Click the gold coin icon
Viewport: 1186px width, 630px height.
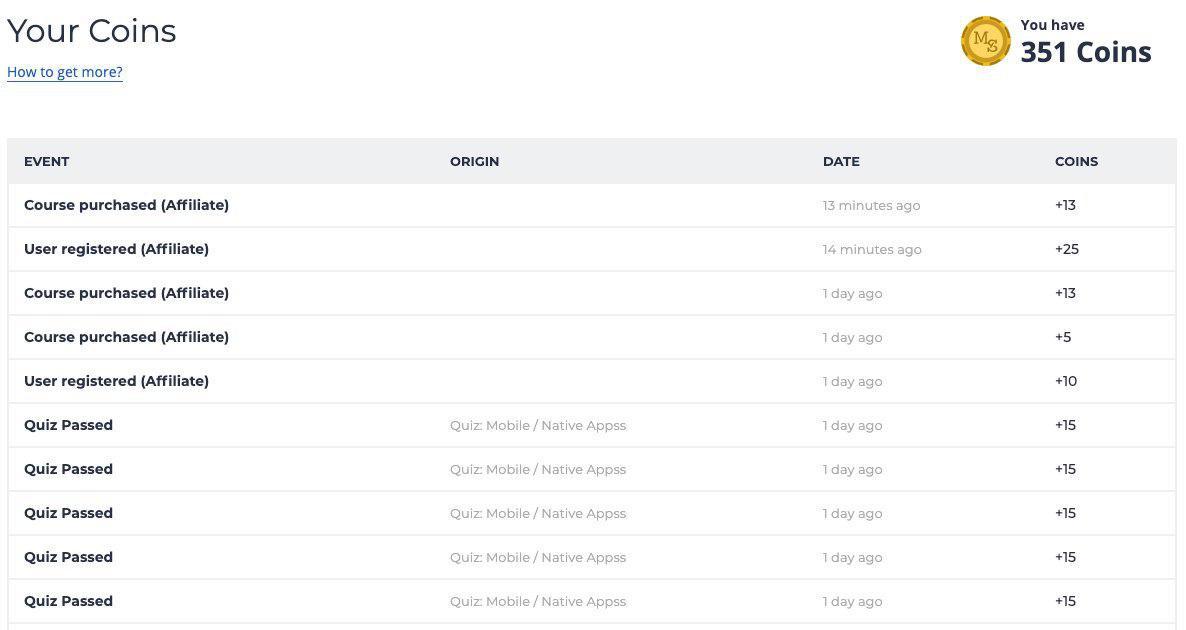[985, 41]
